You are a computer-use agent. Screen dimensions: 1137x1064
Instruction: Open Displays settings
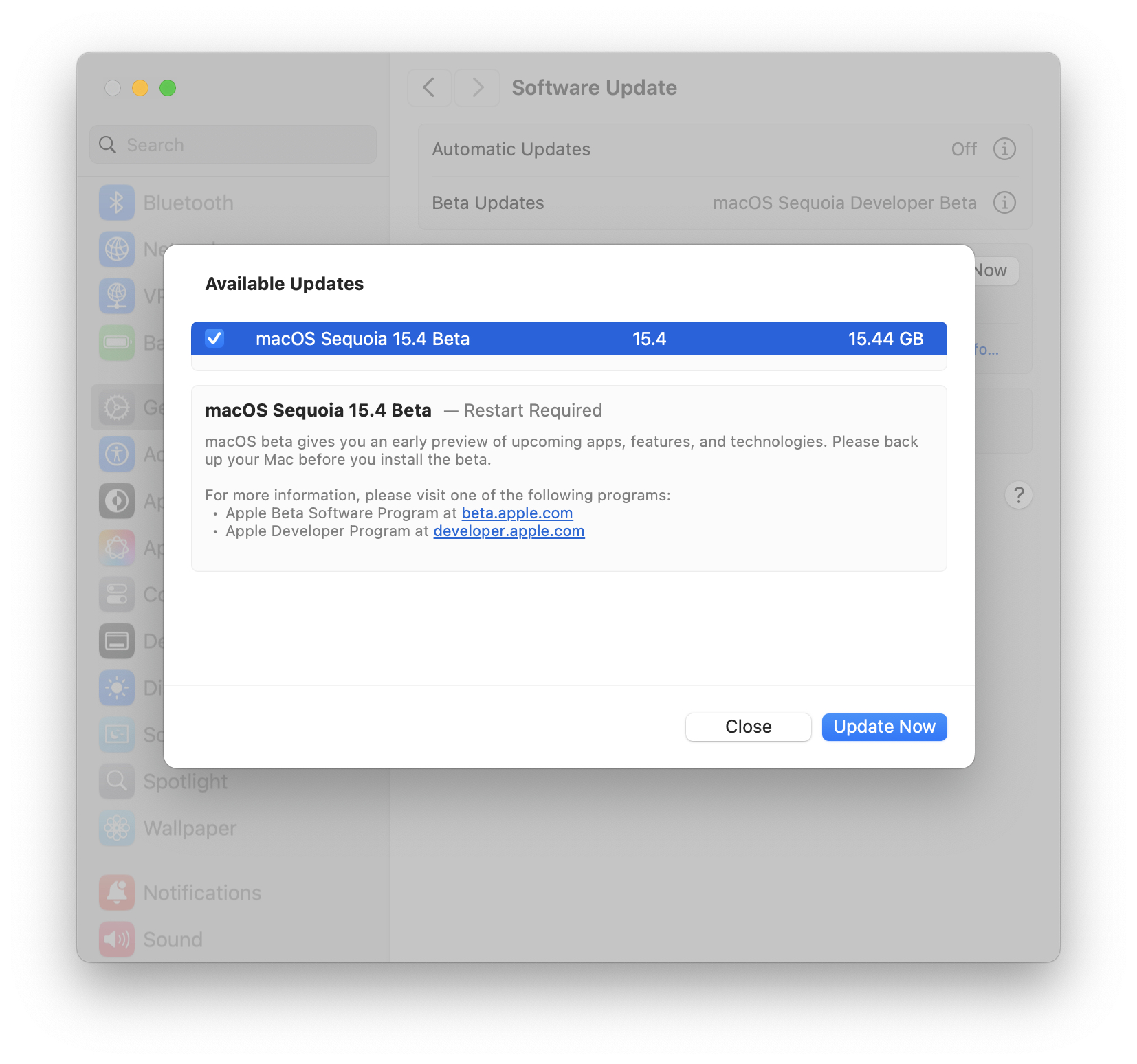[117, 687]
